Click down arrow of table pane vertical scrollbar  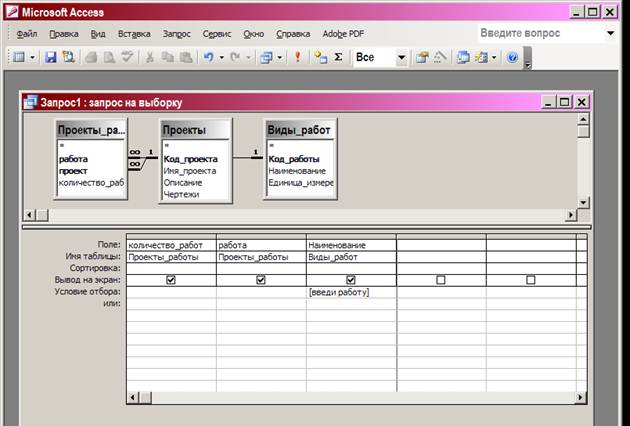[x=583, y=202]
